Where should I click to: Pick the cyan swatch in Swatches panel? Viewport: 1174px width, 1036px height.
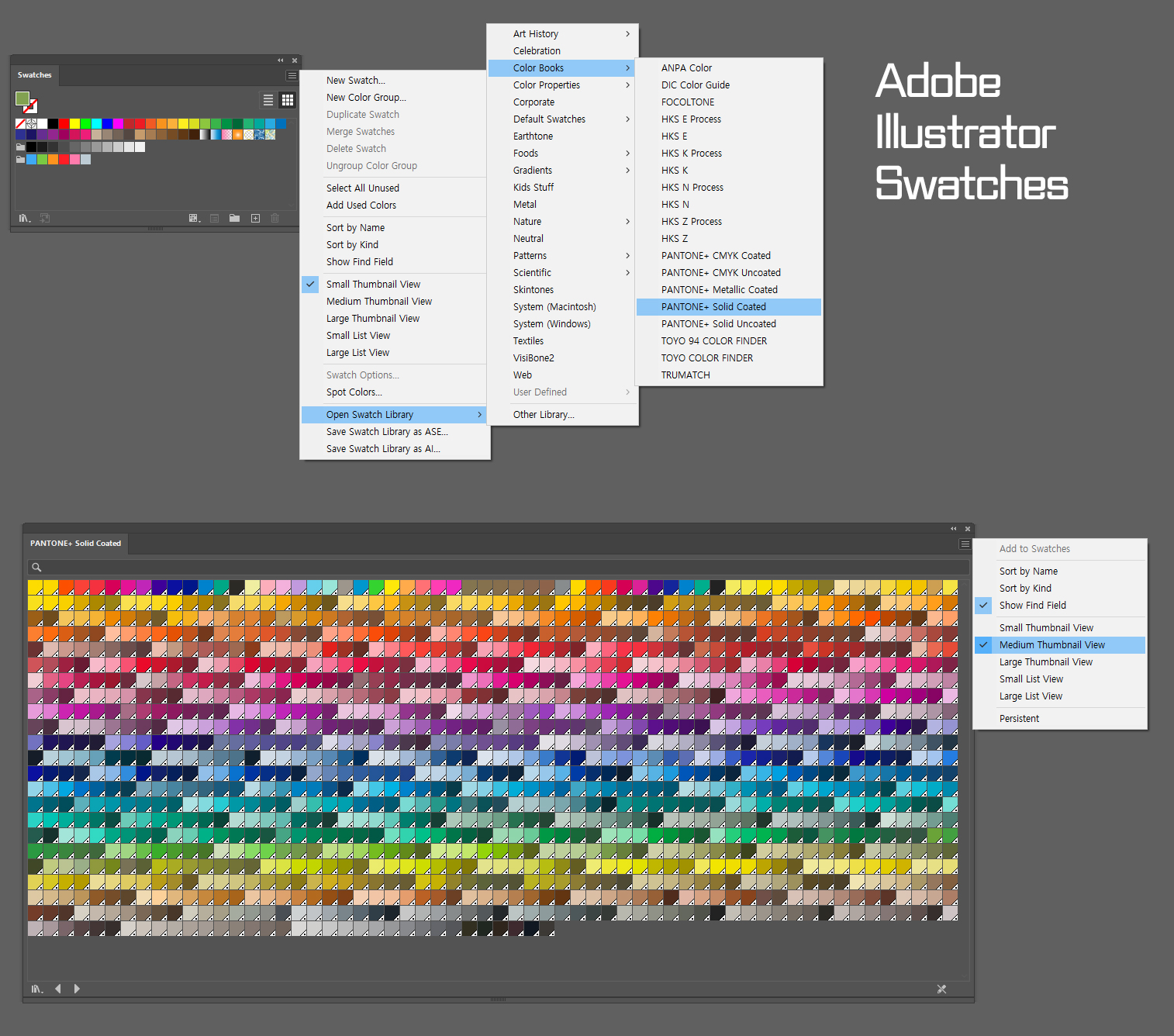[96, 123]
